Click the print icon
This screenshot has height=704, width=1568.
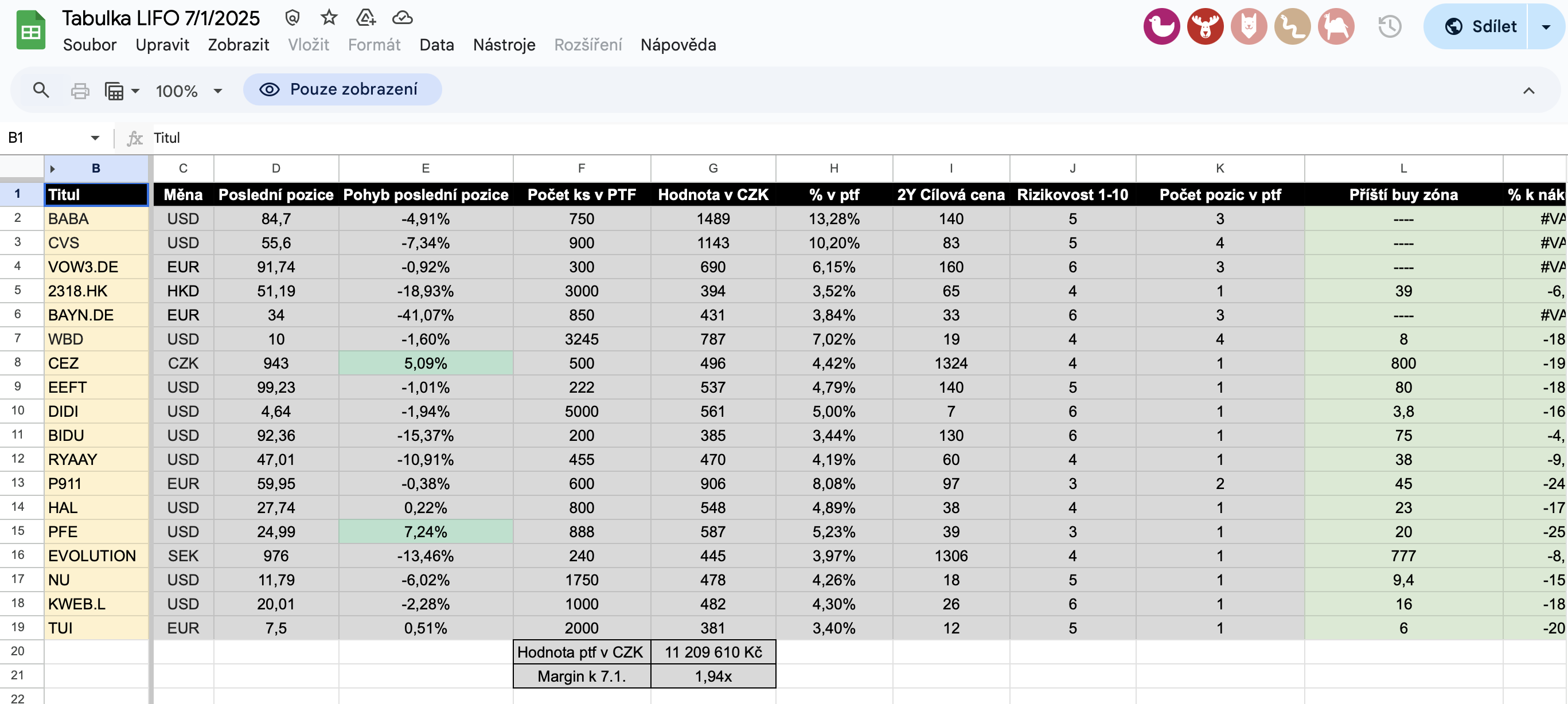click(x=80, y=91)
